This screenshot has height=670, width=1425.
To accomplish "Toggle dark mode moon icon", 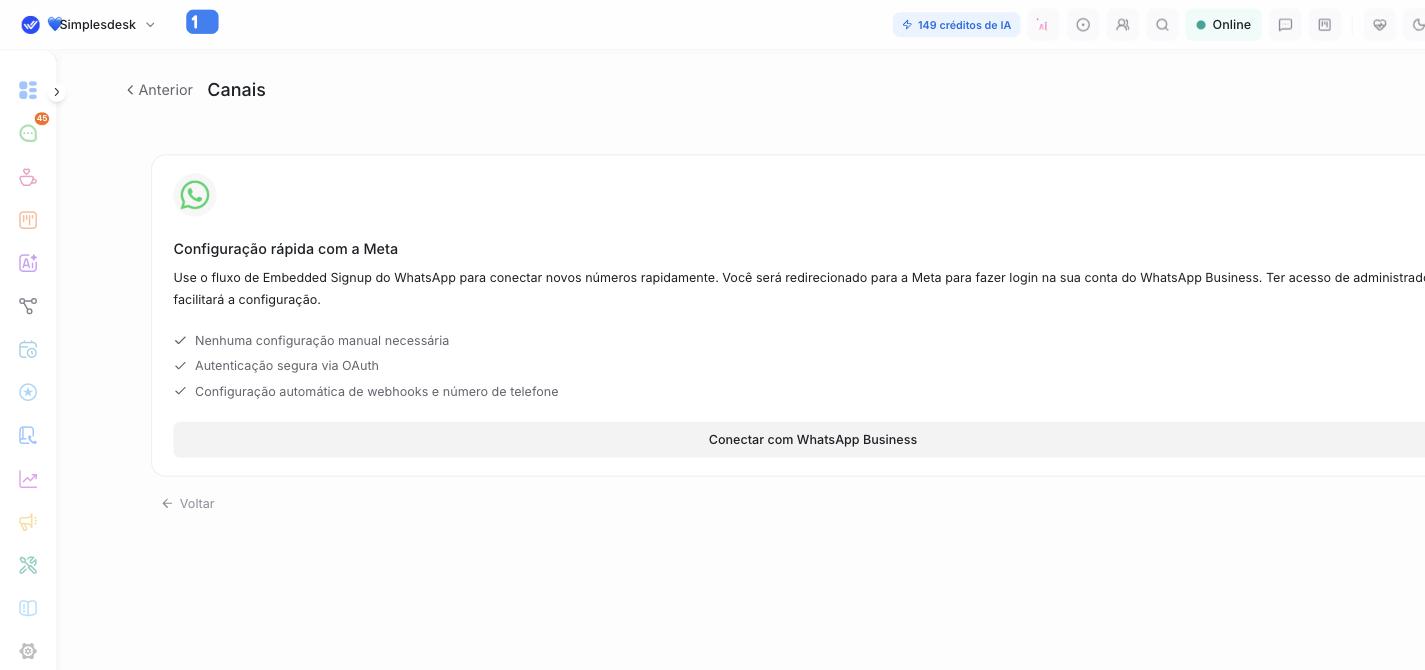I will pyautogui.click(x=1416, y=25).
